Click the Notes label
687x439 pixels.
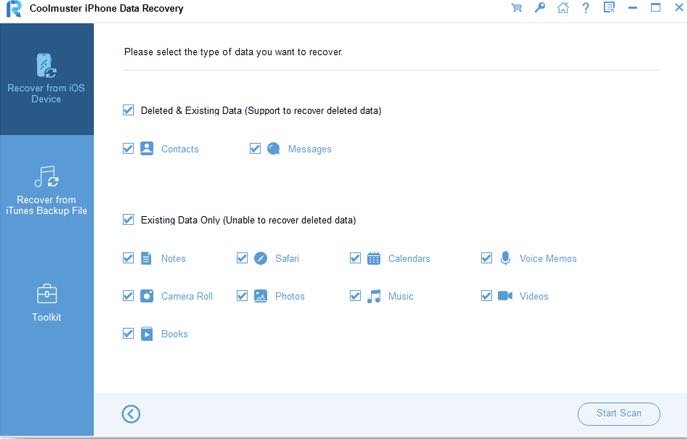[173, 258]
